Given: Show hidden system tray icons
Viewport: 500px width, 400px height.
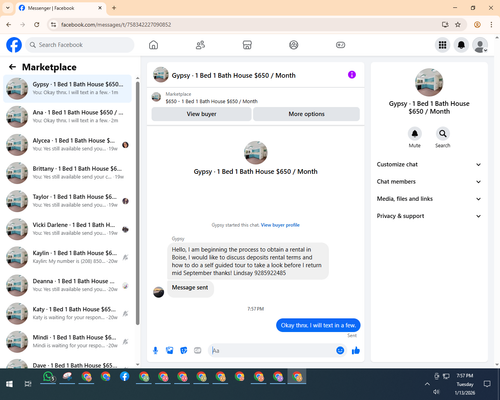Looking at the screenshot, I should coord(427,384).
